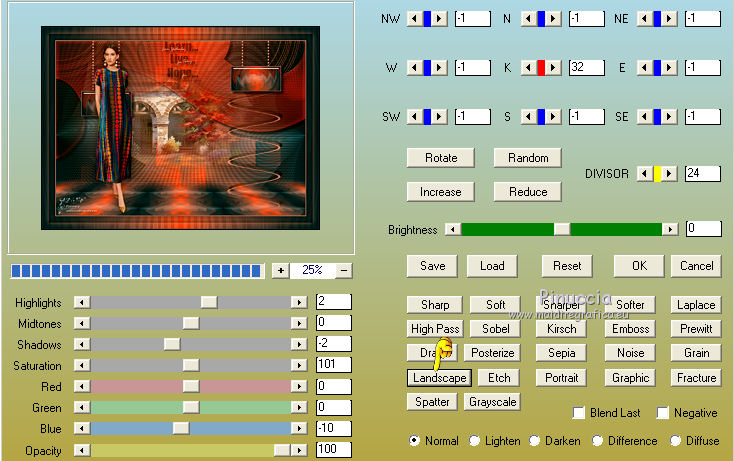Select the Darken blend mode
The image size is (734, 461).
point(535,441)
